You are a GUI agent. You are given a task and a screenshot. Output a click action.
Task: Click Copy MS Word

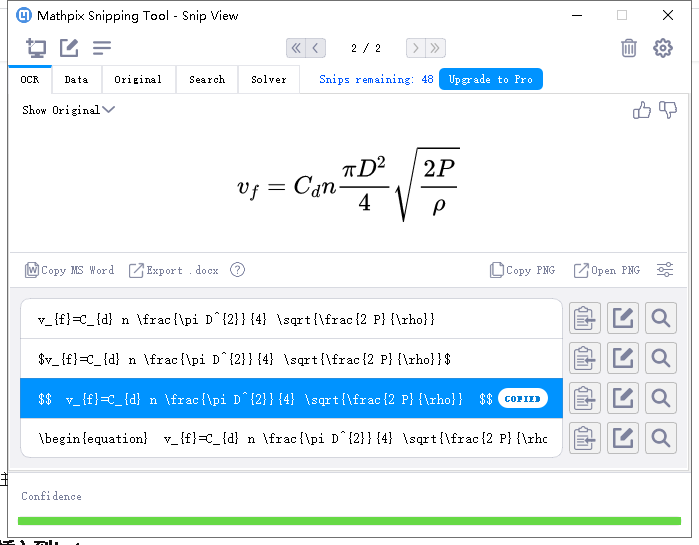tap(70, 270)
